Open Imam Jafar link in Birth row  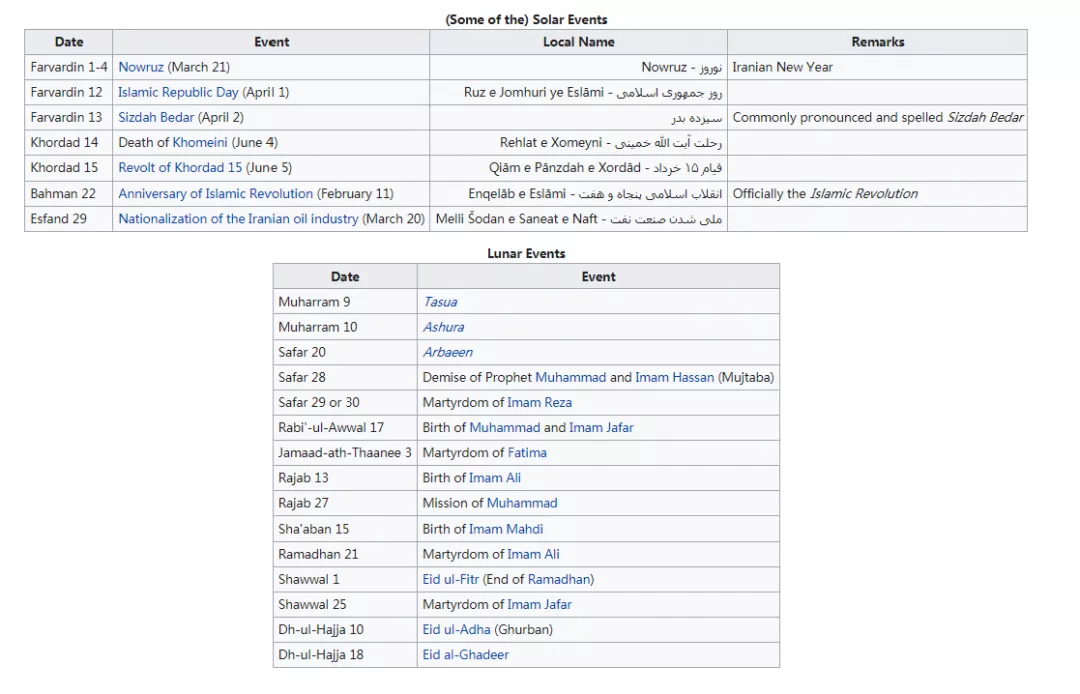click(x=601, y=428)
